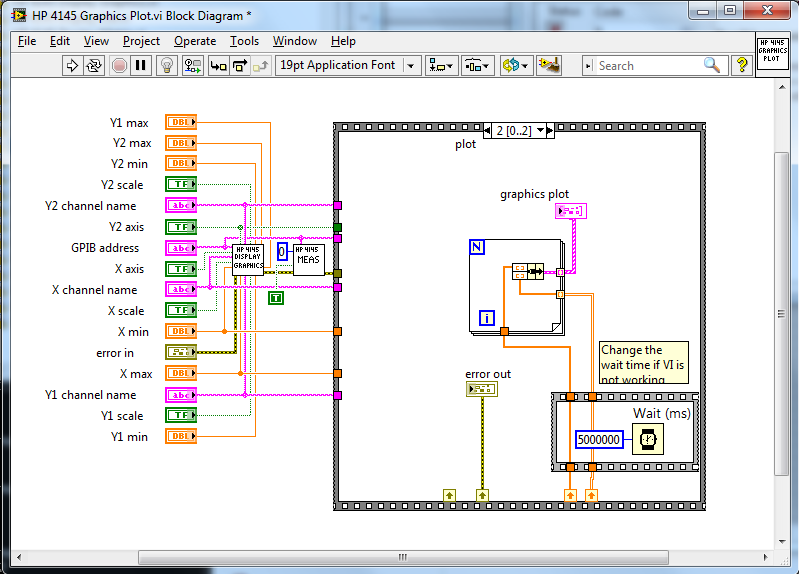The width and height of the screenshot is (799, 574).
Task: Click the For Loop iteration i terminal
Action: click(x=487, y=318)
